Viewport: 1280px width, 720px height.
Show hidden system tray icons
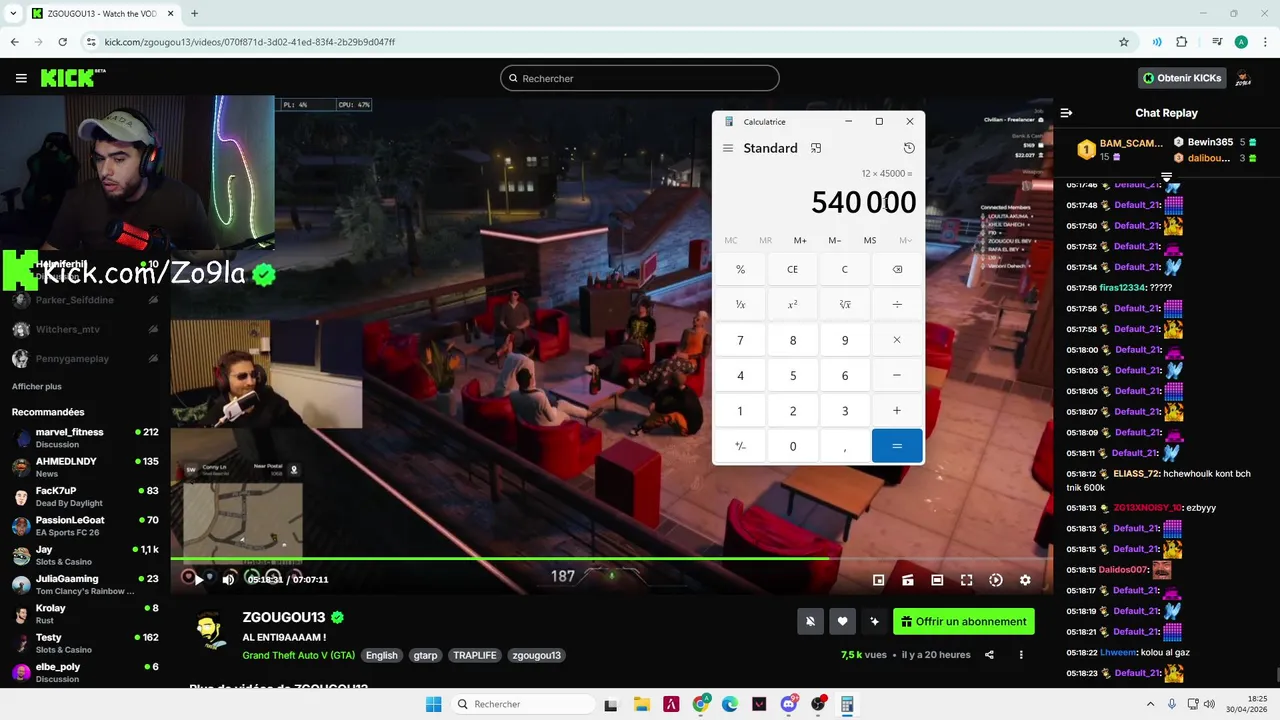click(x=1150, y=704)
